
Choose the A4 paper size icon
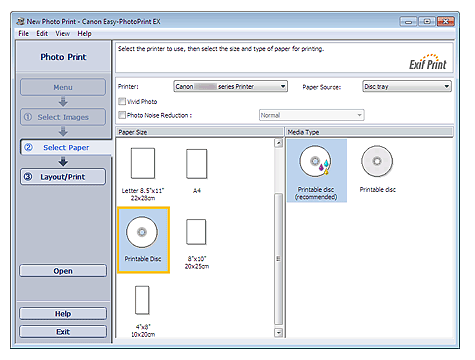pyautogui.click(x=196, y=164)
